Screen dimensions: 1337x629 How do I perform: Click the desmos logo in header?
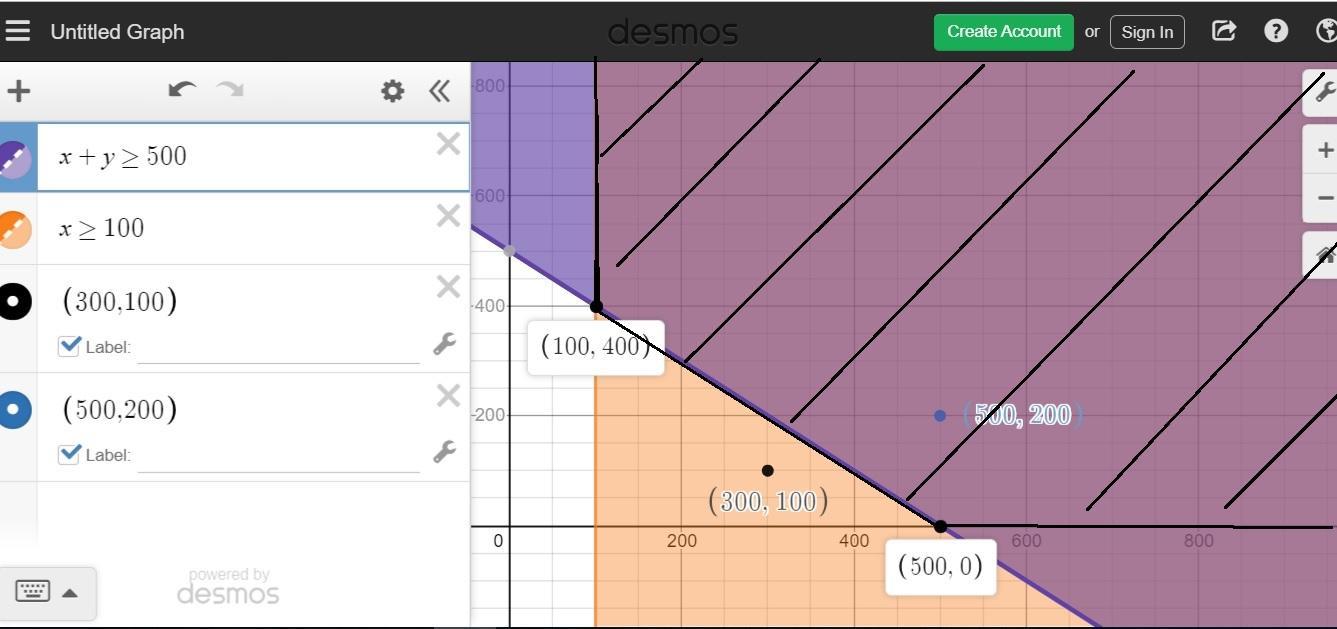point(673,32)
